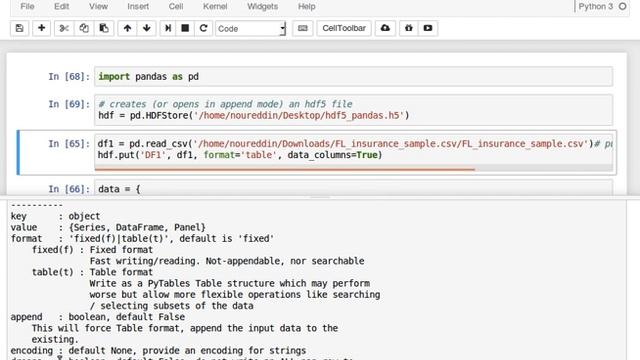
Task: Click the 'table(t) : Table format' docstring line
Action: click(92, 272)
